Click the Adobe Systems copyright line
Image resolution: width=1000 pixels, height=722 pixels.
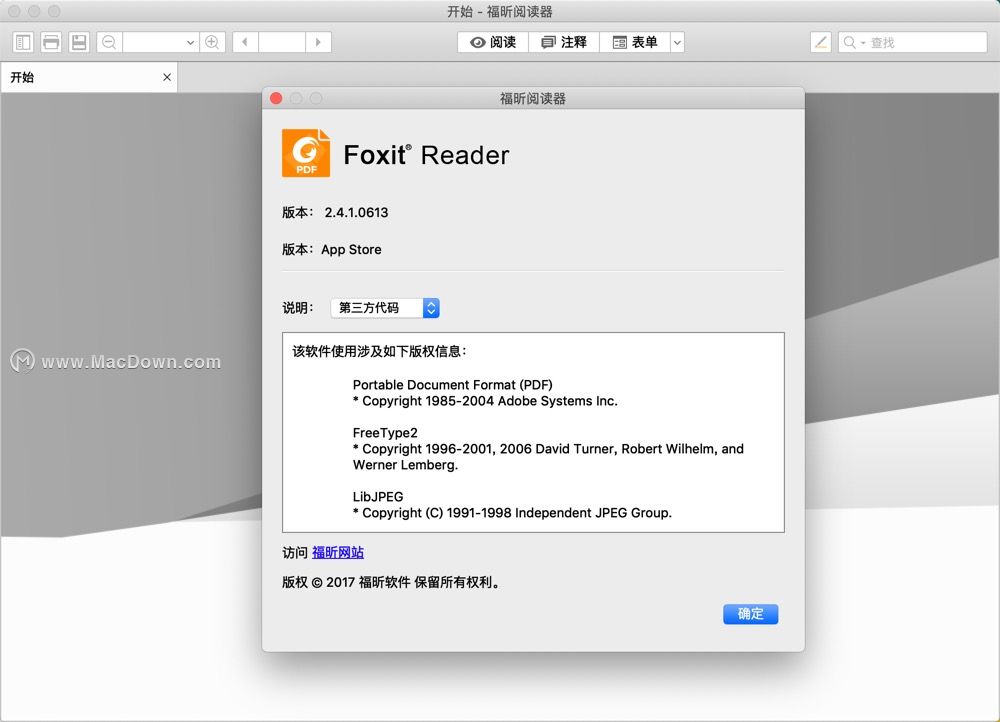[x=485, y=401]
